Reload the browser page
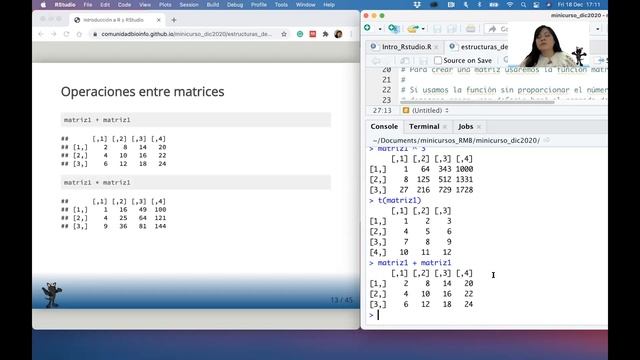Viewport: 640px width, 360px height. 67,34
